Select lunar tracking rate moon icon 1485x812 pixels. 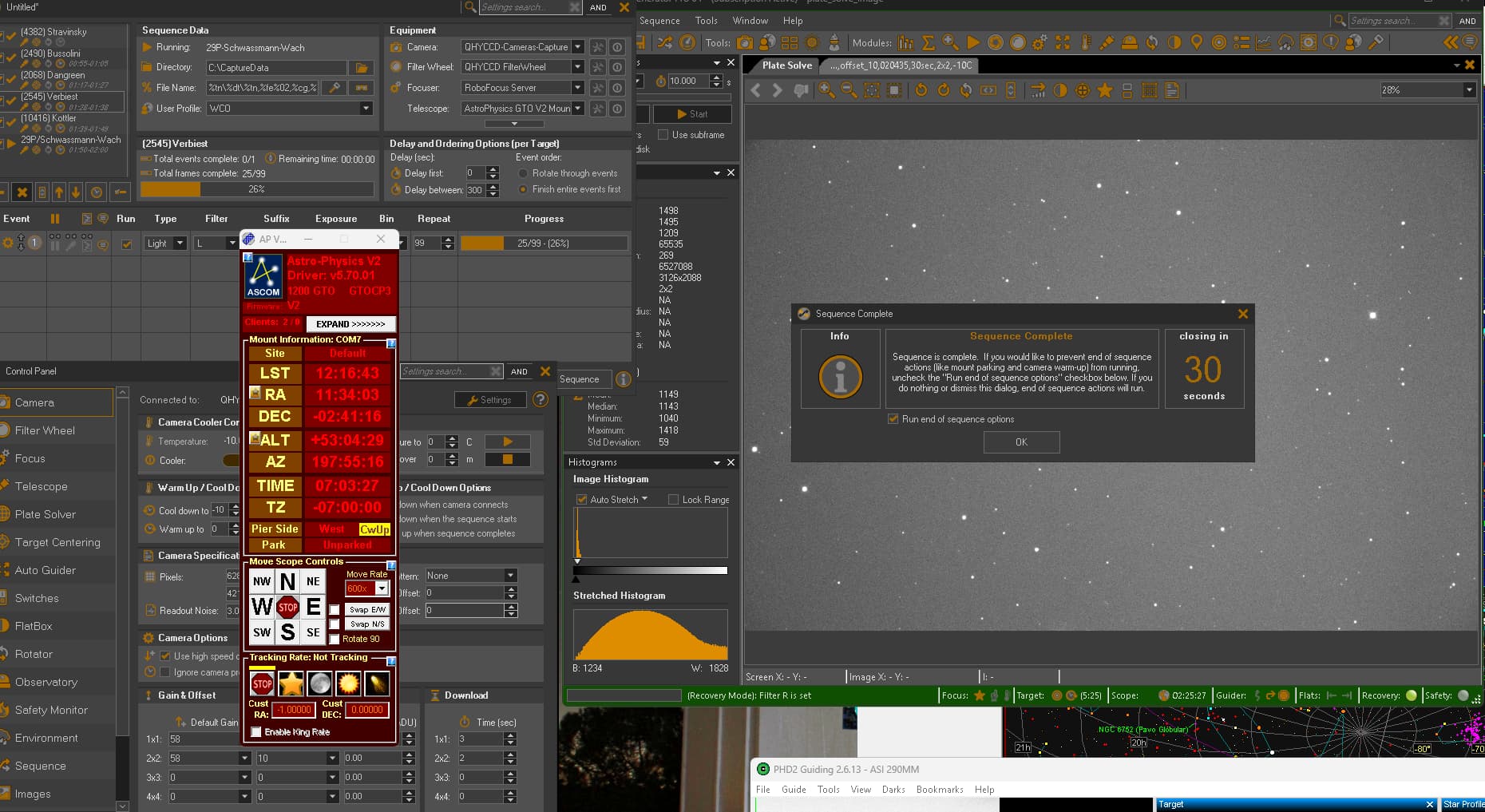(319, 684)
